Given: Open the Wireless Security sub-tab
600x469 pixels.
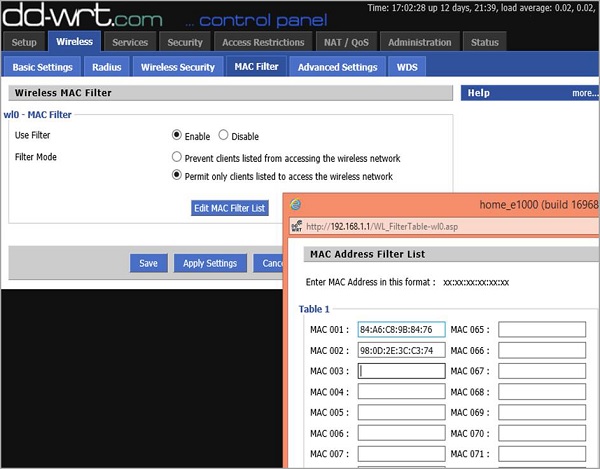Looking at the screenshot, I should point(177,67).
